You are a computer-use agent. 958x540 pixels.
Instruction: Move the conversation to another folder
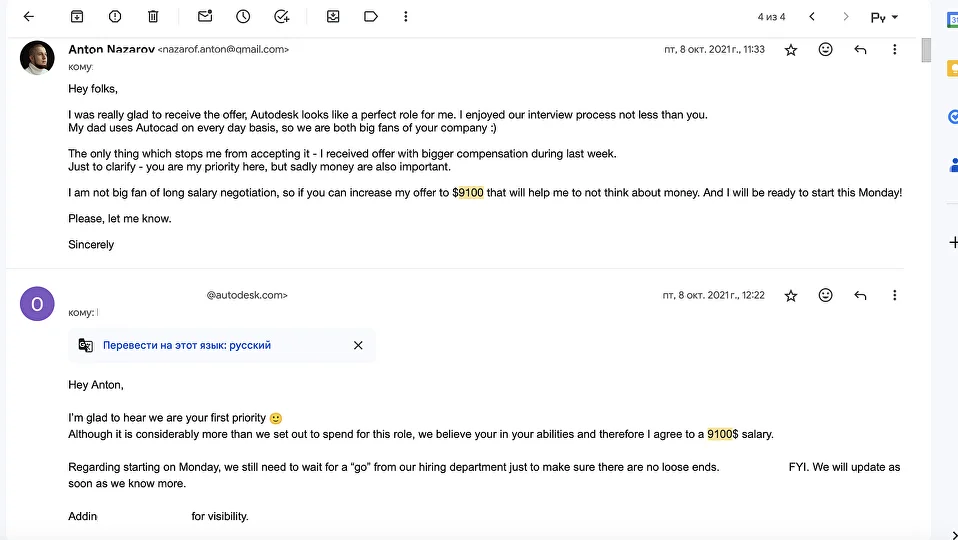click(x=333, y=16)
